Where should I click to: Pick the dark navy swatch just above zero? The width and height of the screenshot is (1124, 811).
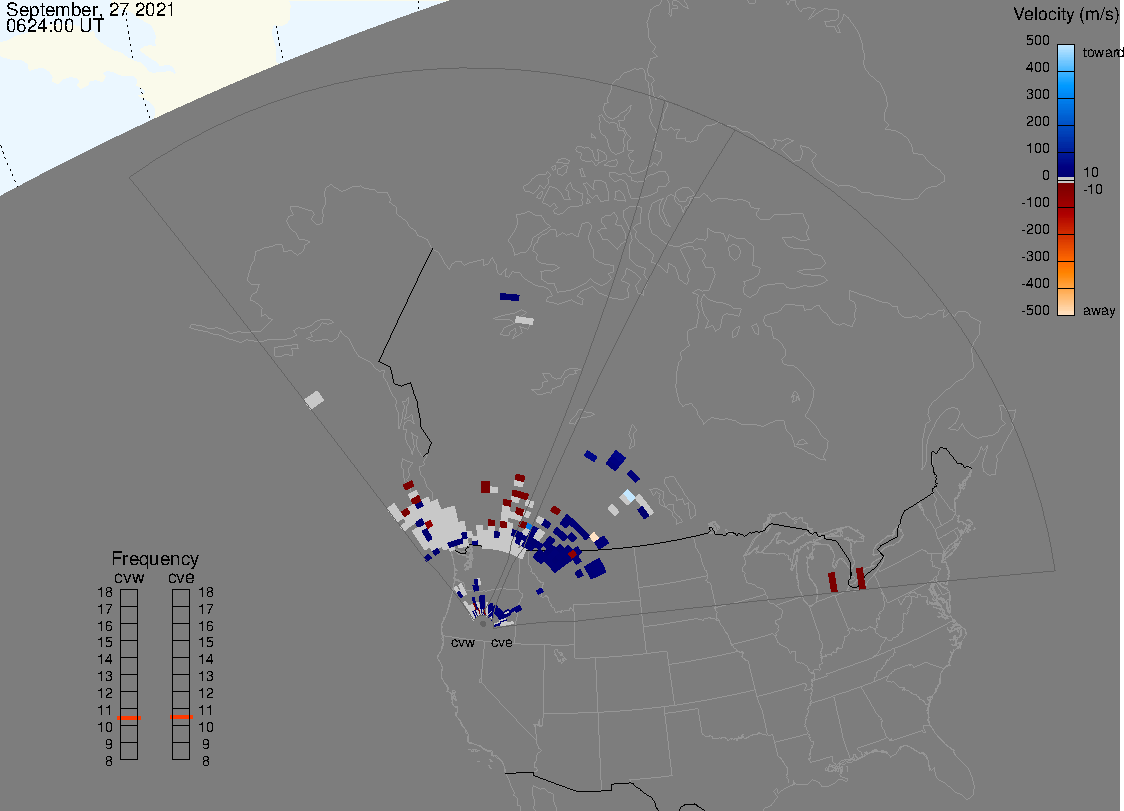(x=1066, y=164)
